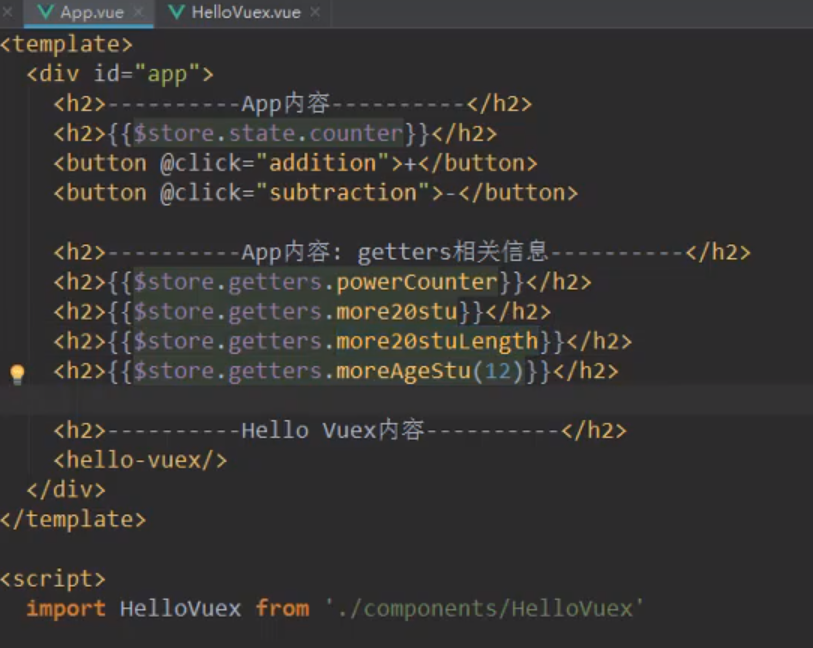Image resolution: width=813 pixels, height=648 pixels.
Task: Close the App.vue tab
Action: [138, 12]
